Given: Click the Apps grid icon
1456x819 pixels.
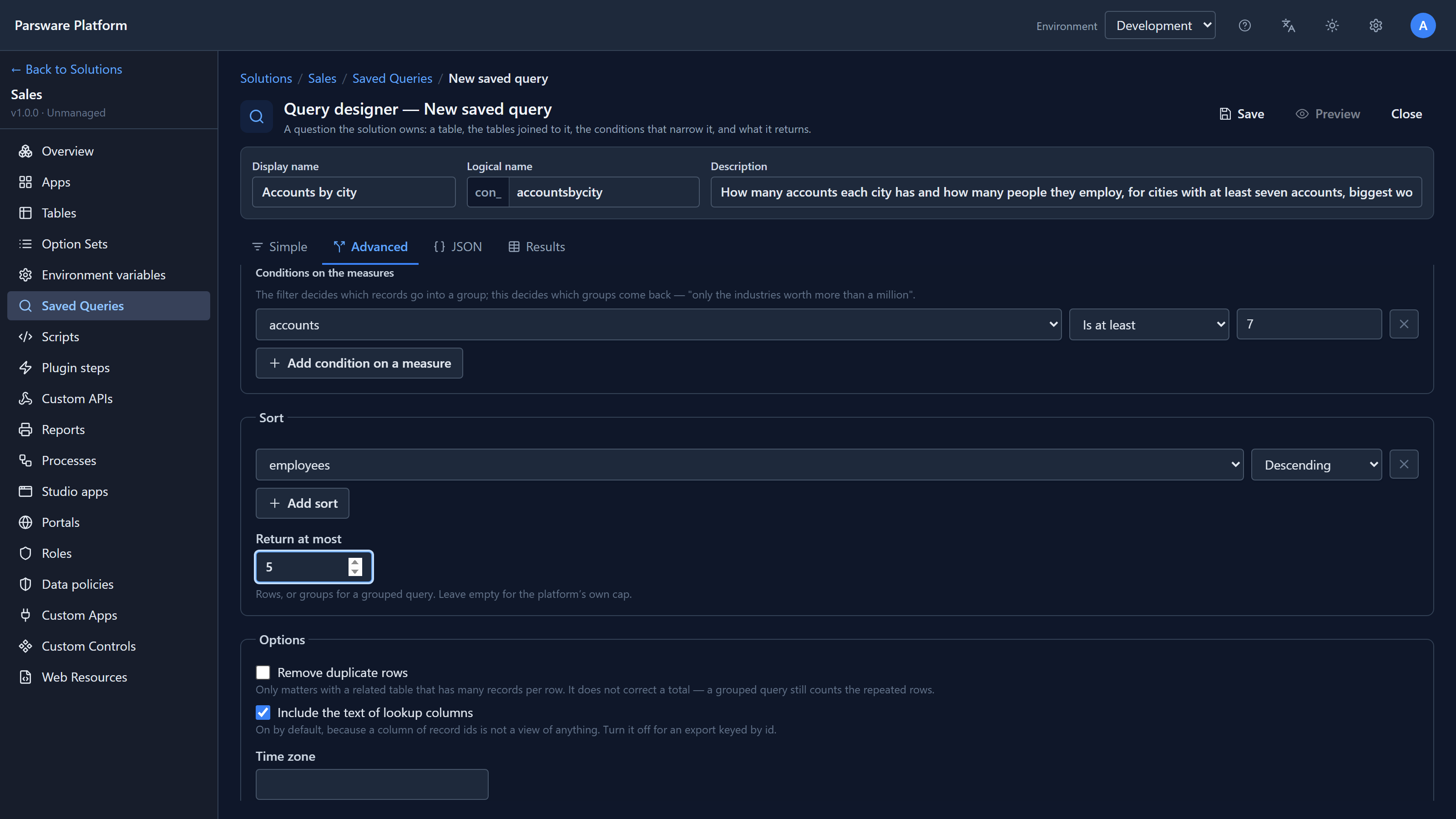Looking at the screenshot, I should point(25,182).
